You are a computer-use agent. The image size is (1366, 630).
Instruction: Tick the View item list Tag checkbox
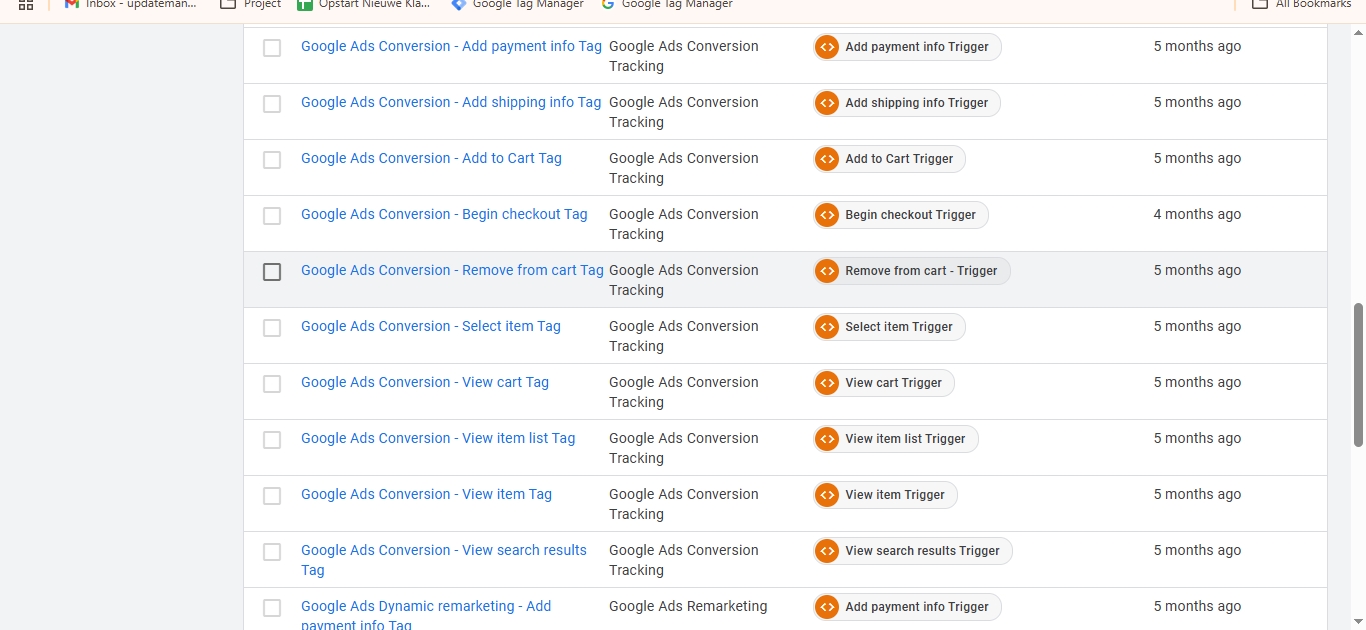coord(272,440)
